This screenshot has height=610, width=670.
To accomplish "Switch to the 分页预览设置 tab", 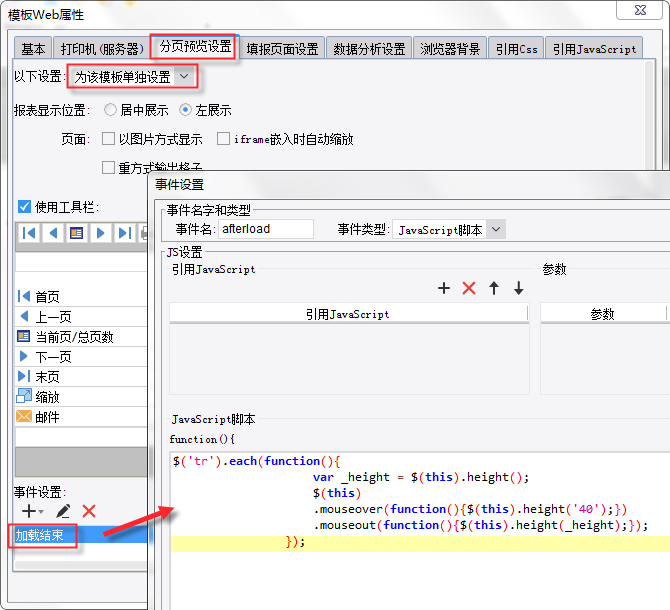I will [x=195, y=47].
